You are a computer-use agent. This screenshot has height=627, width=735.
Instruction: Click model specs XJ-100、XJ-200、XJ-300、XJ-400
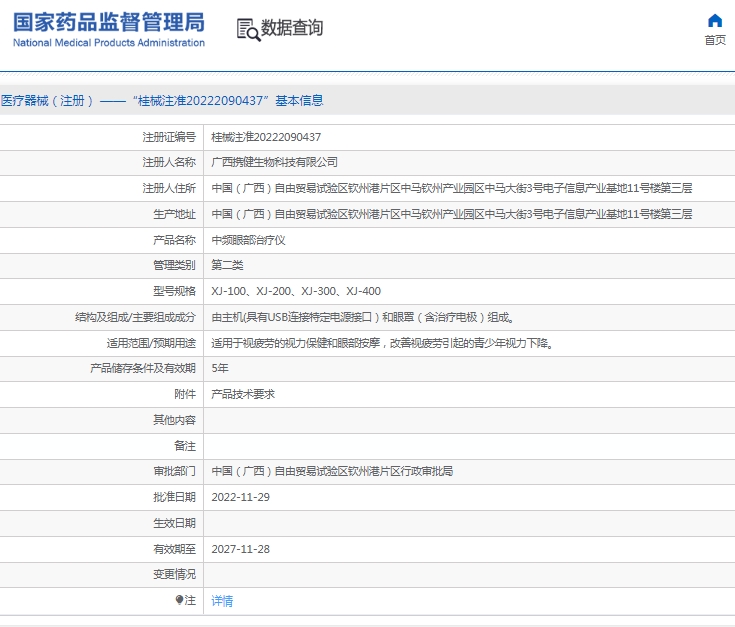click(296, 291)
